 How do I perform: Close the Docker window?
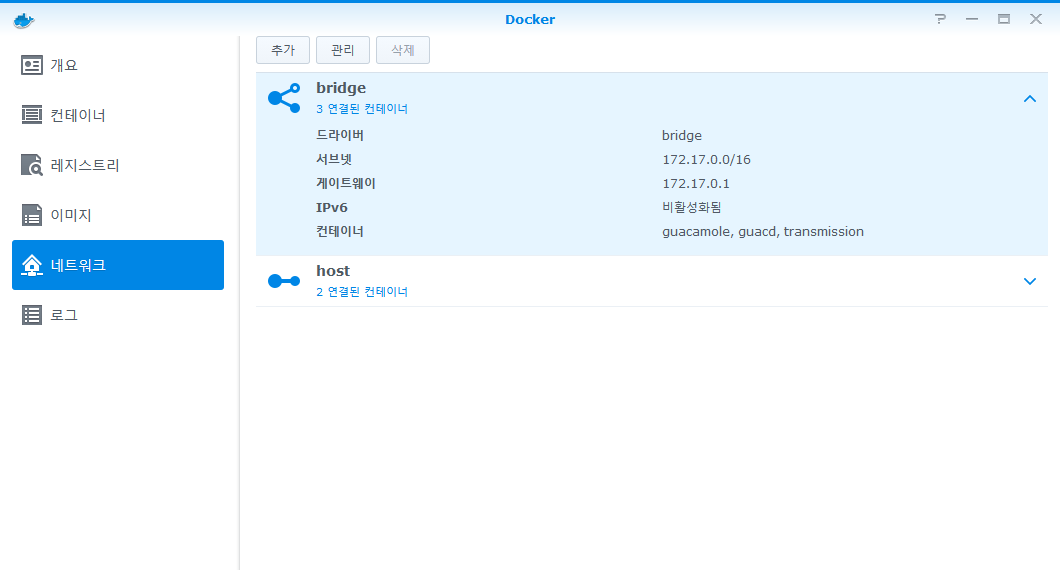pyautogui.click(x=1036, y=19)
